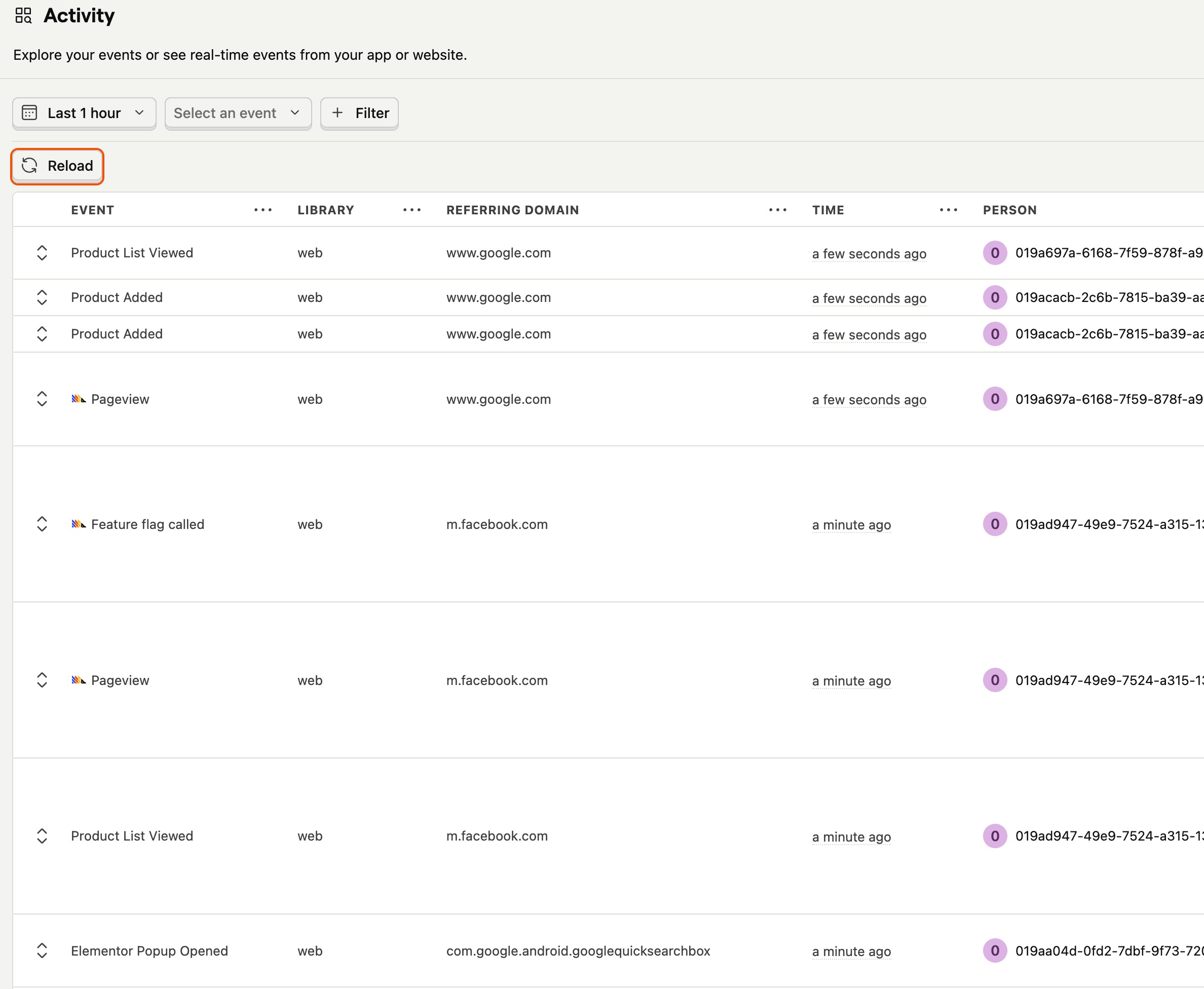Open TIME column three-dot menu
This screenshot has height=989, width=1204.
pos(948,210)
